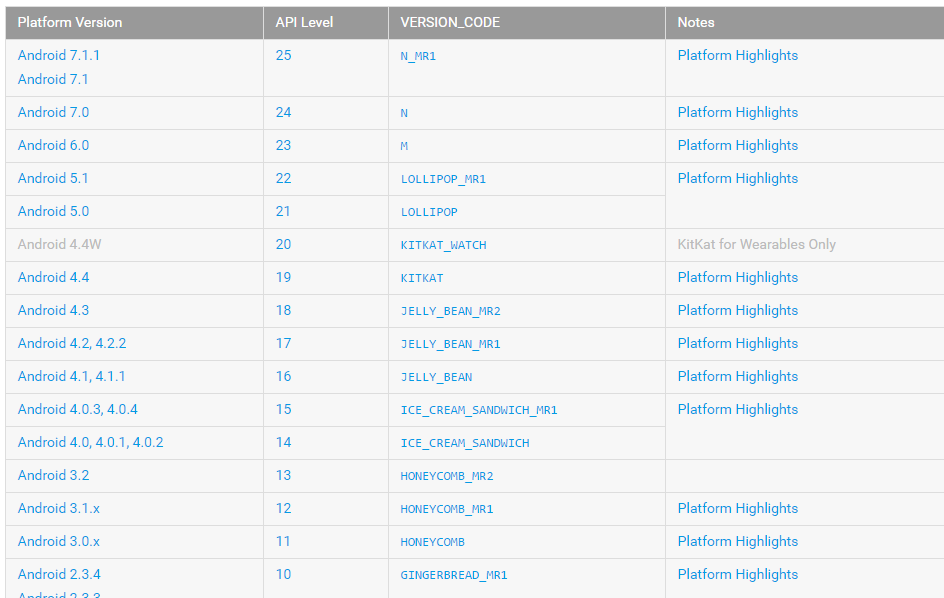
Task: Click the KitKat for Wearables Only note
Action: (757, 244)
